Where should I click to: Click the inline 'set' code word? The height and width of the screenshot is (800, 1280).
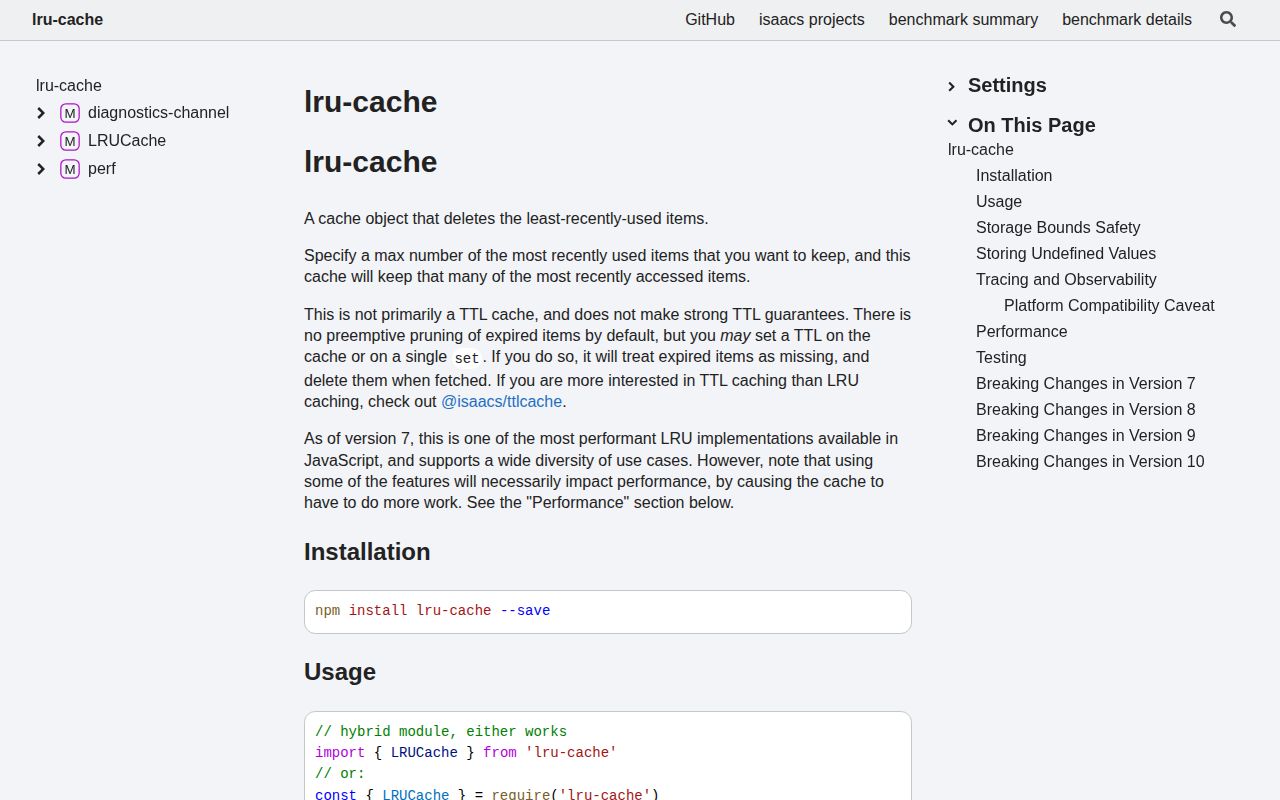coord(467,358)
